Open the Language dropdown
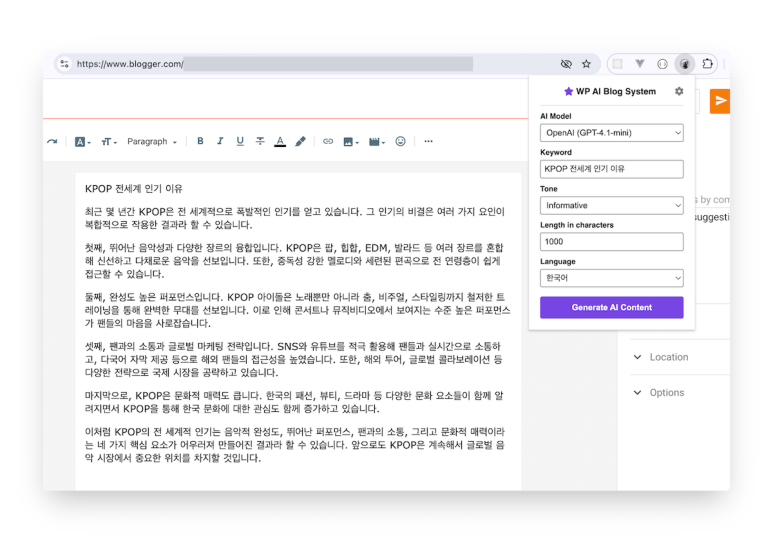773x548 pixels. click(611, 278)
